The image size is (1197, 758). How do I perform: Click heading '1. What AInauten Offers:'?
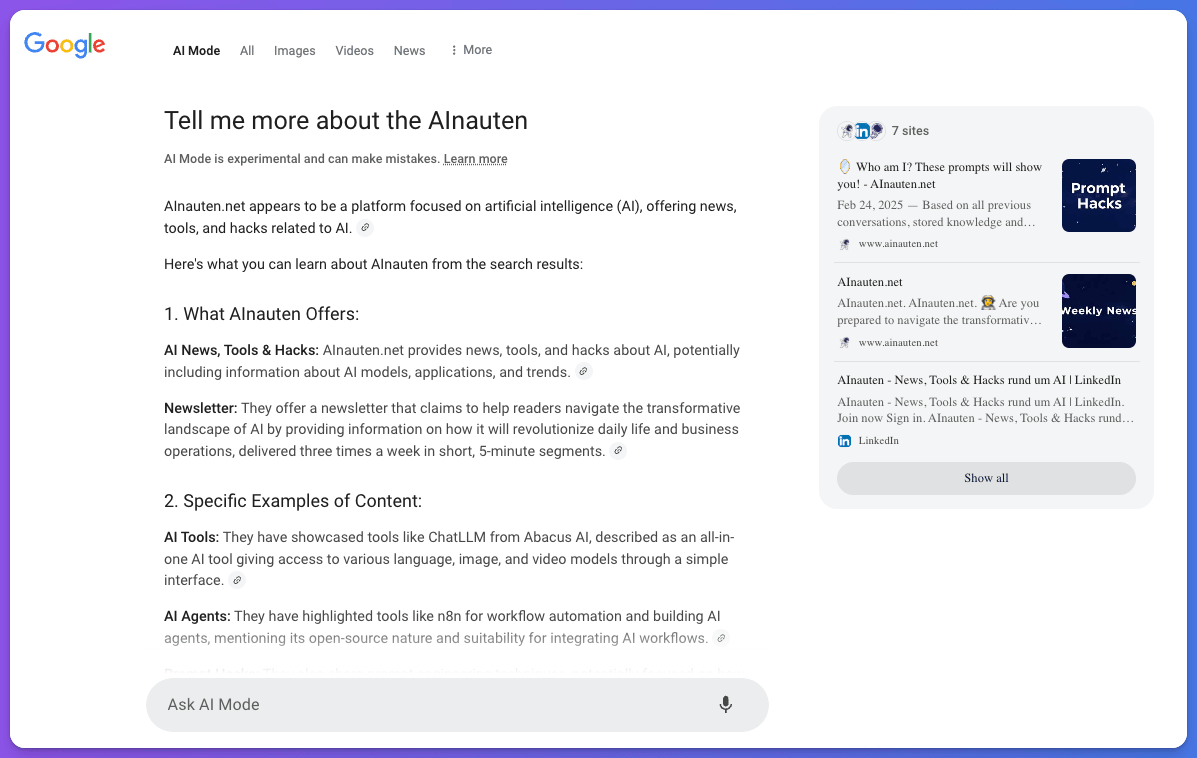261,314
